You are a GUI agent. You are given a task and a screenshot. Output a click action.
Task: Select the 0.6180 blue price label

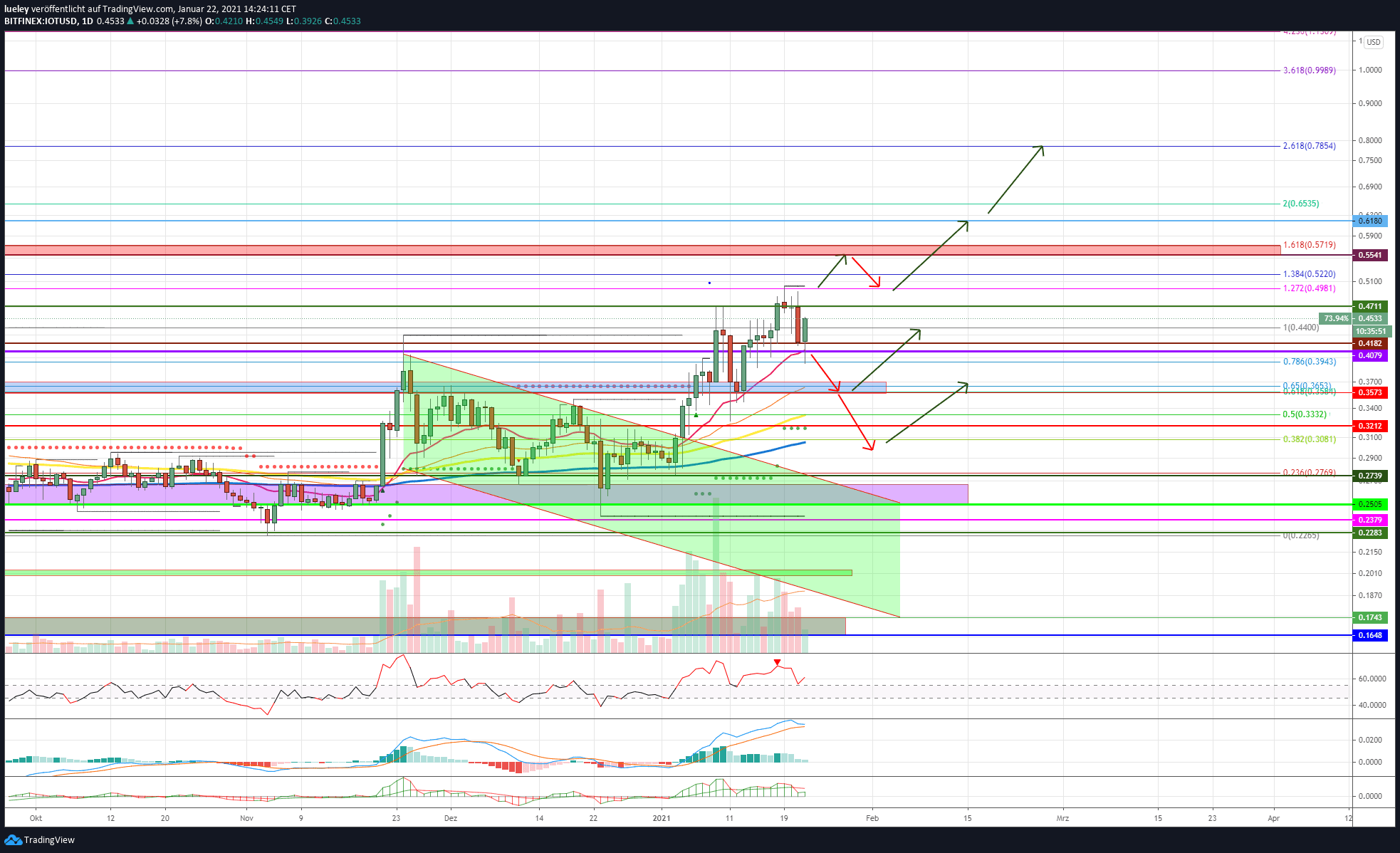[x=1370, y=221]
